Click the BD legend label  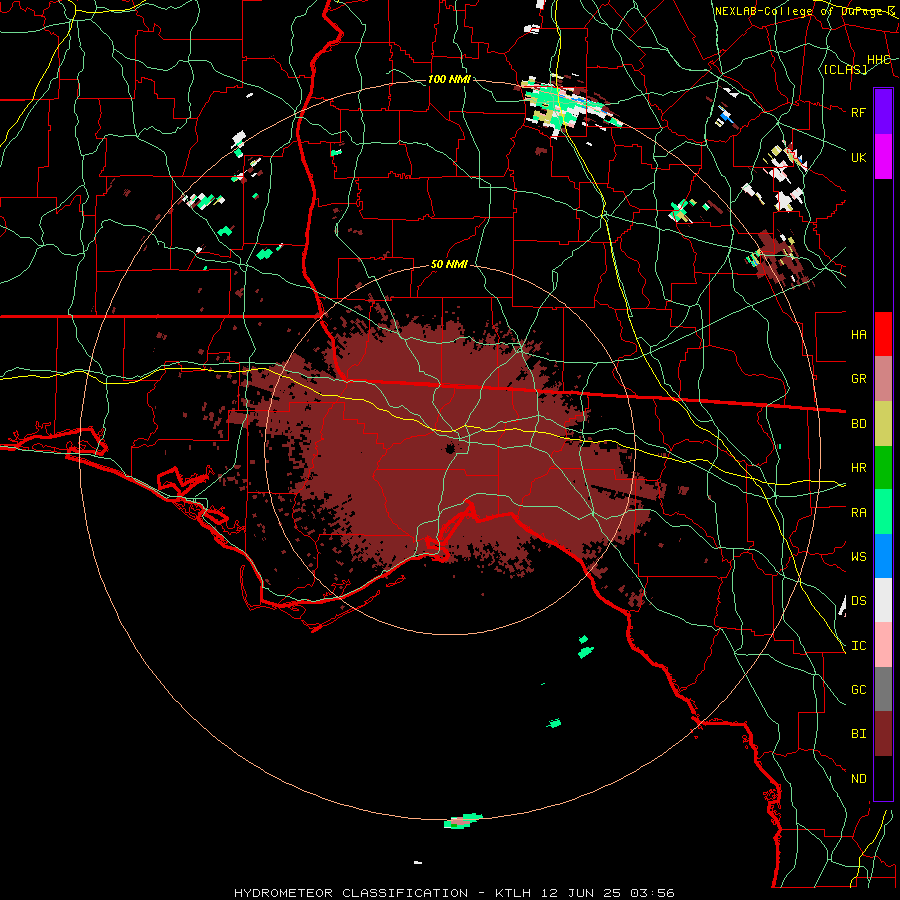coord(859,424)
